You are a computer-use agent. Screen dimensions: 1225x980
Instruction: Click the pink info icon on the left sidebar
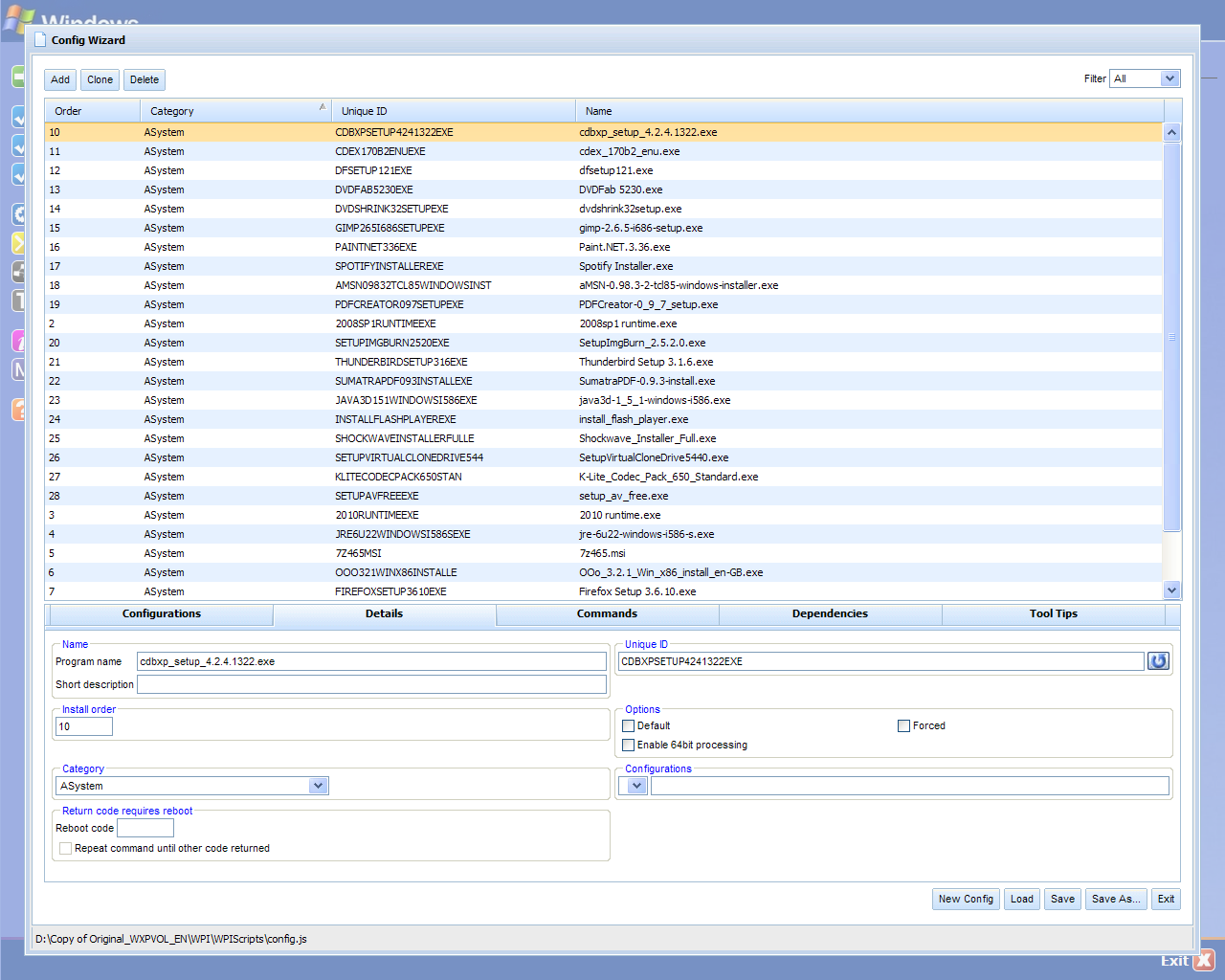pos(17,340)
